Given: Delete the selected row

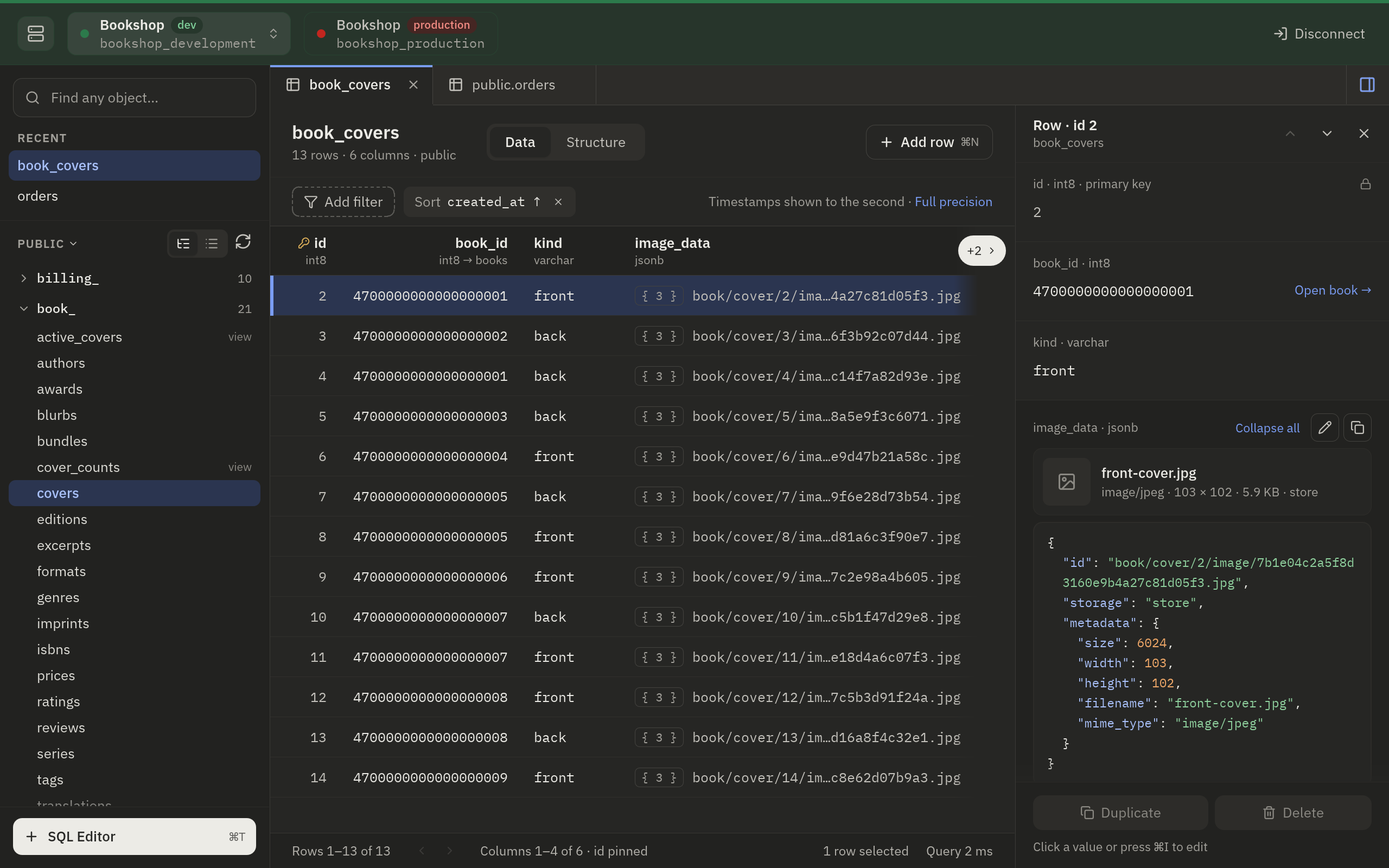Looking at the screenshot, I should [1293, 813].
